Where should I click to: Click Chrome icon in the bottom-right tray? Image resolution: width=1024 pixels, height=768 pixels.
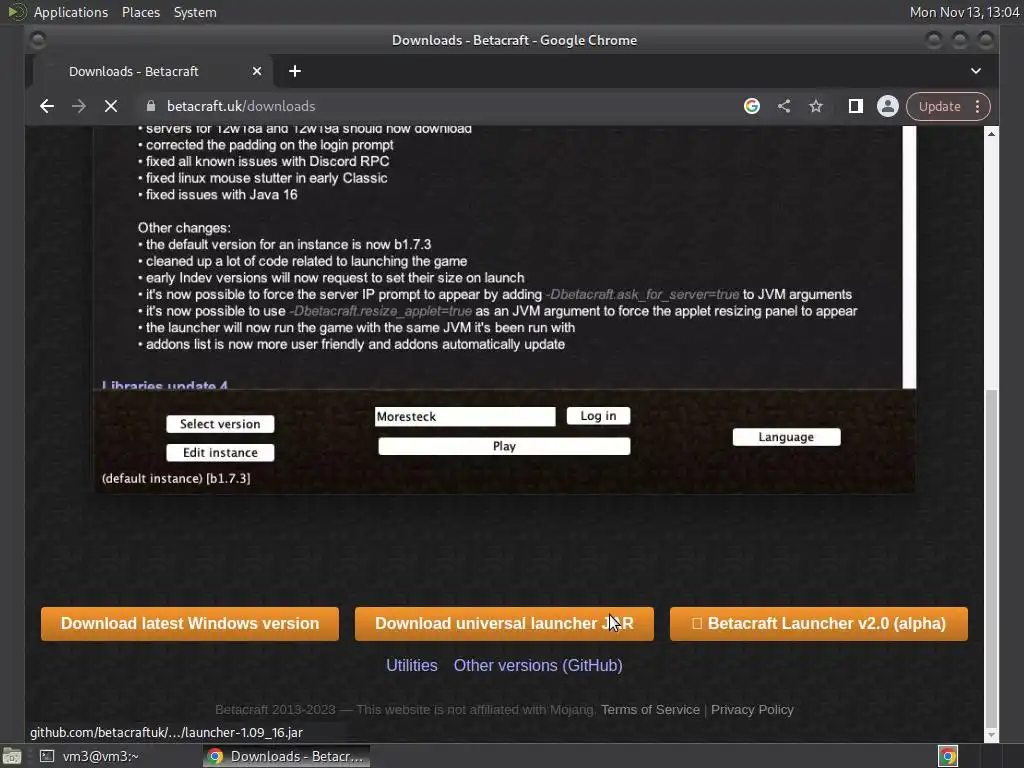pyautogui.click(x=948, y=756)
